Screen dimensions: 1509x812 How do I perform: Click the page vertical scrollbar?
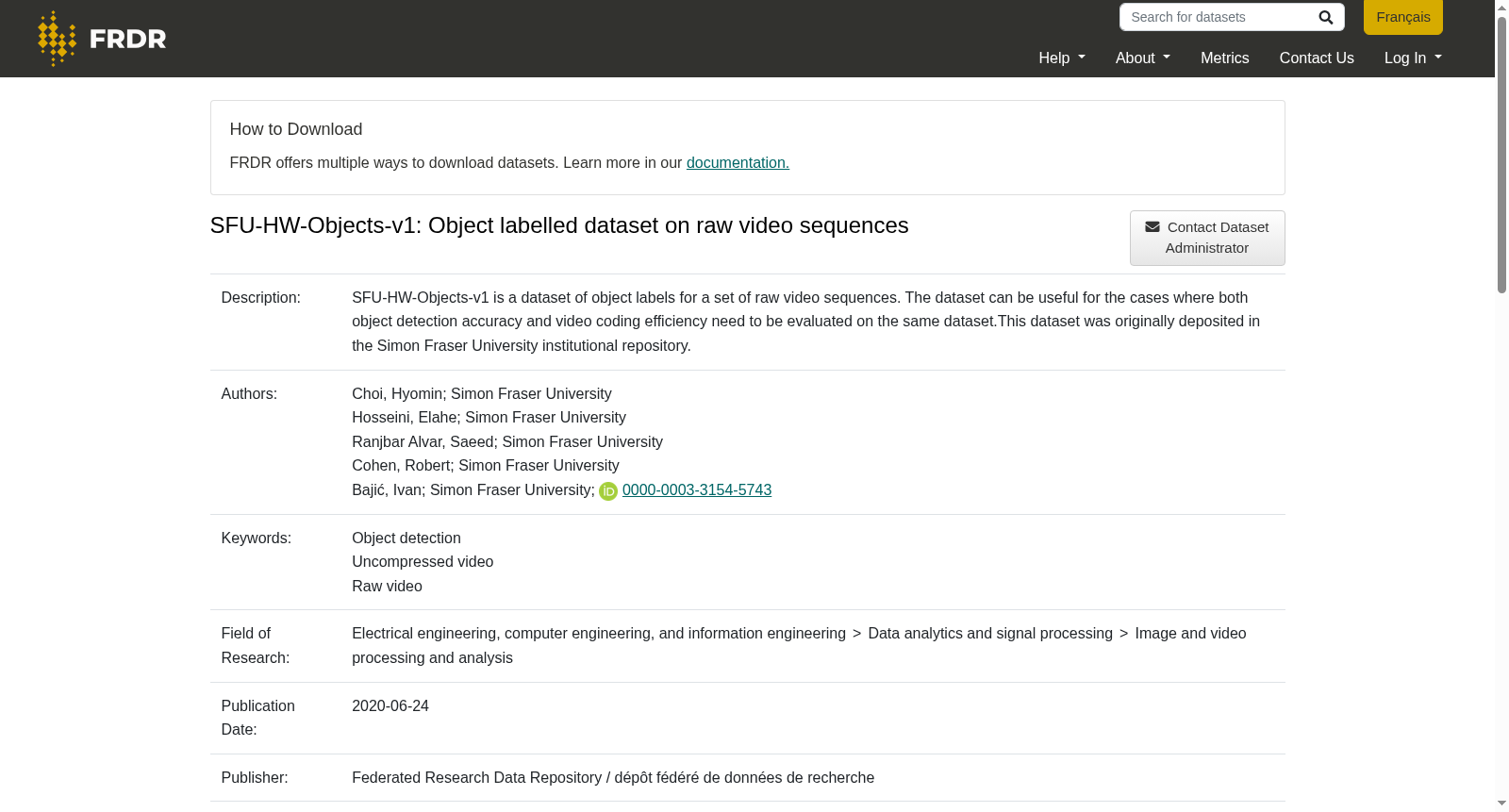[1501, 156]
